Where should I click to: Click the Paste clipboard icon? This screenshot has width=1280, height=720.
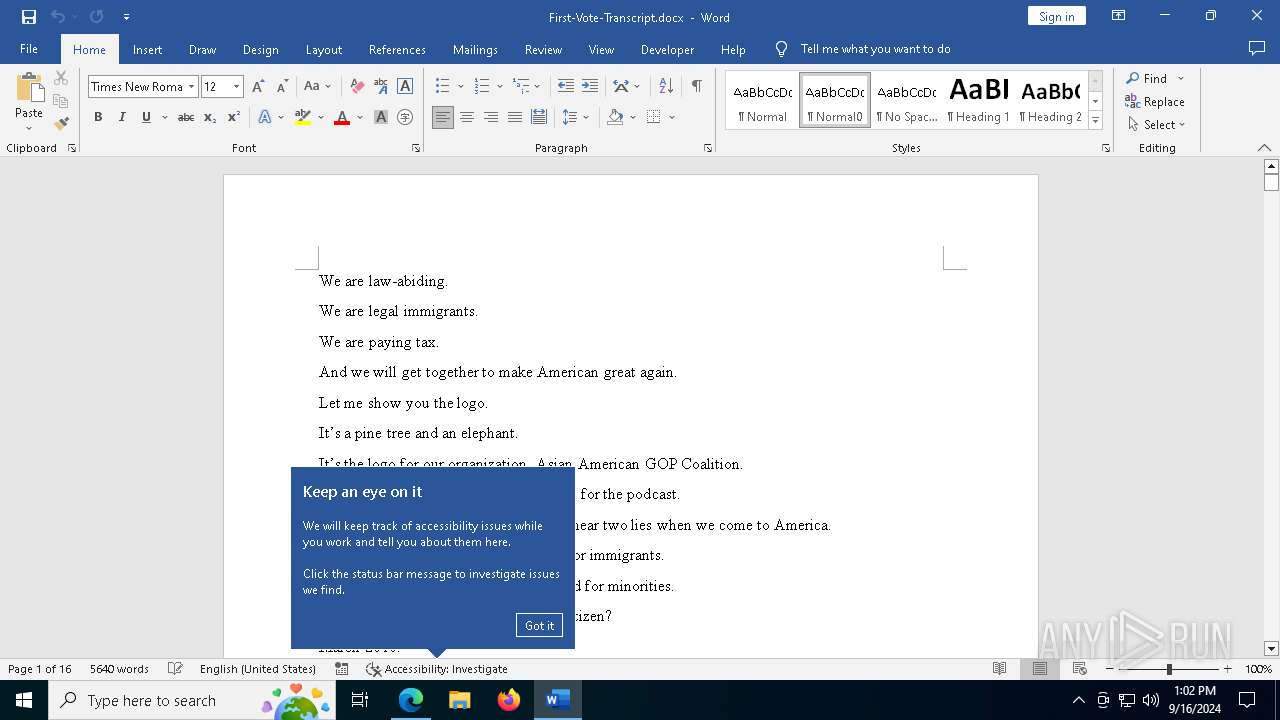[x=29, y=88]
